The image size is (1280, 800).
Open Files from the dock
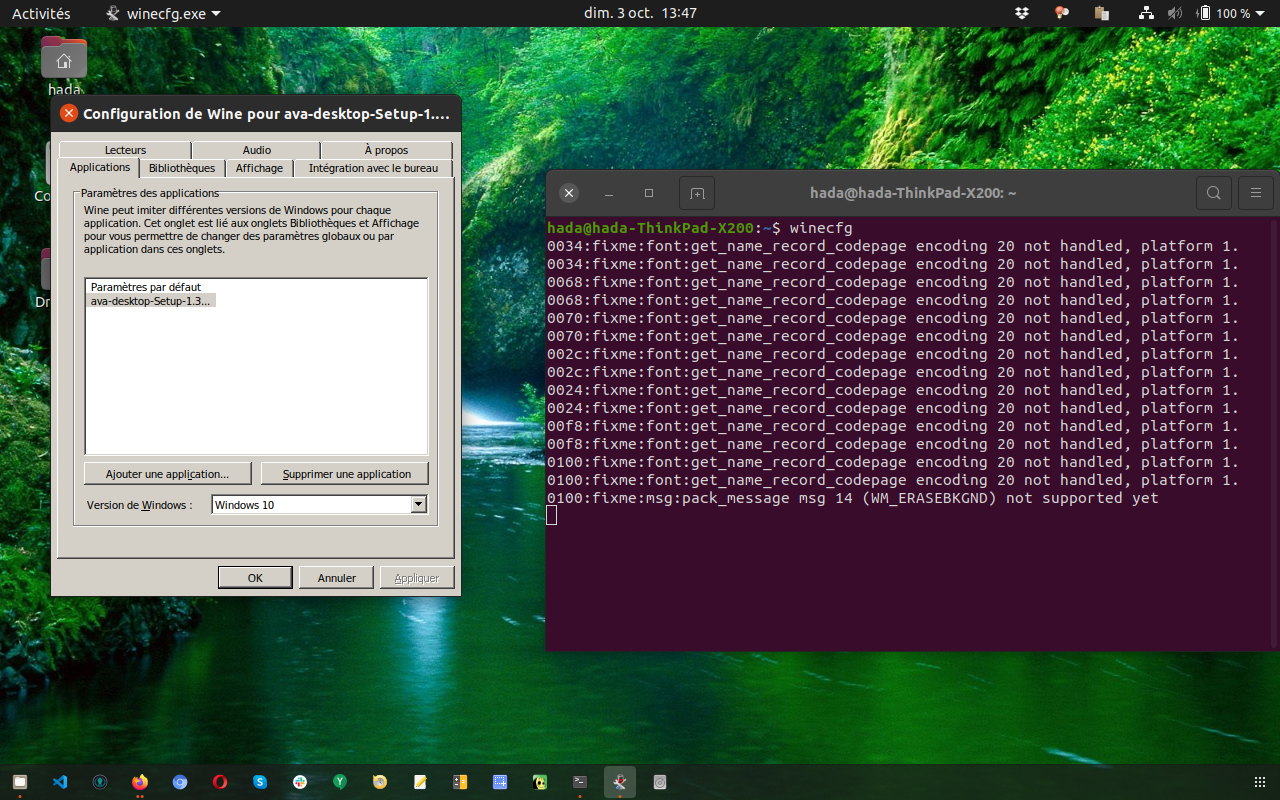coord(20,782)
